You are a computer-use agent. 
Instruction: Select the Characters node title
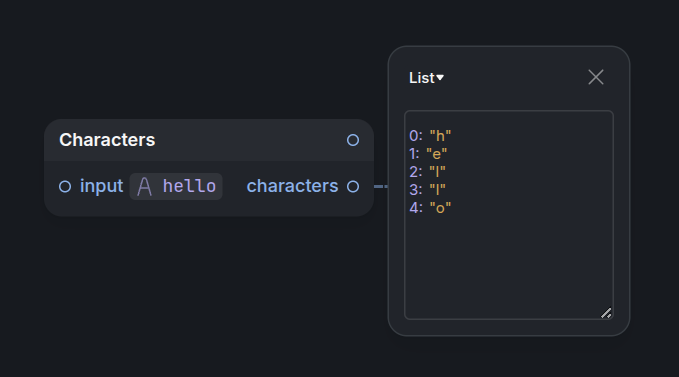click(107, 140)
